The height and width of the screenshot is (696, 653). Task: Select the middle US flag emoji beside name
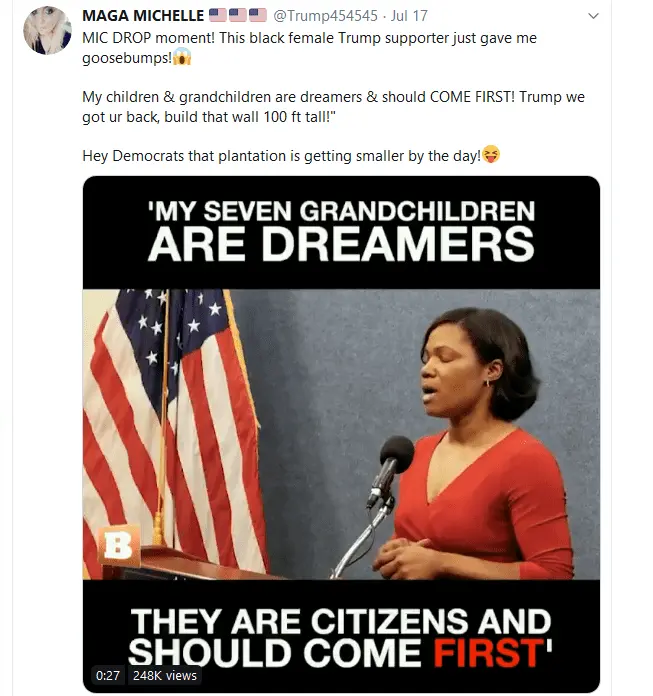[238, 15]
